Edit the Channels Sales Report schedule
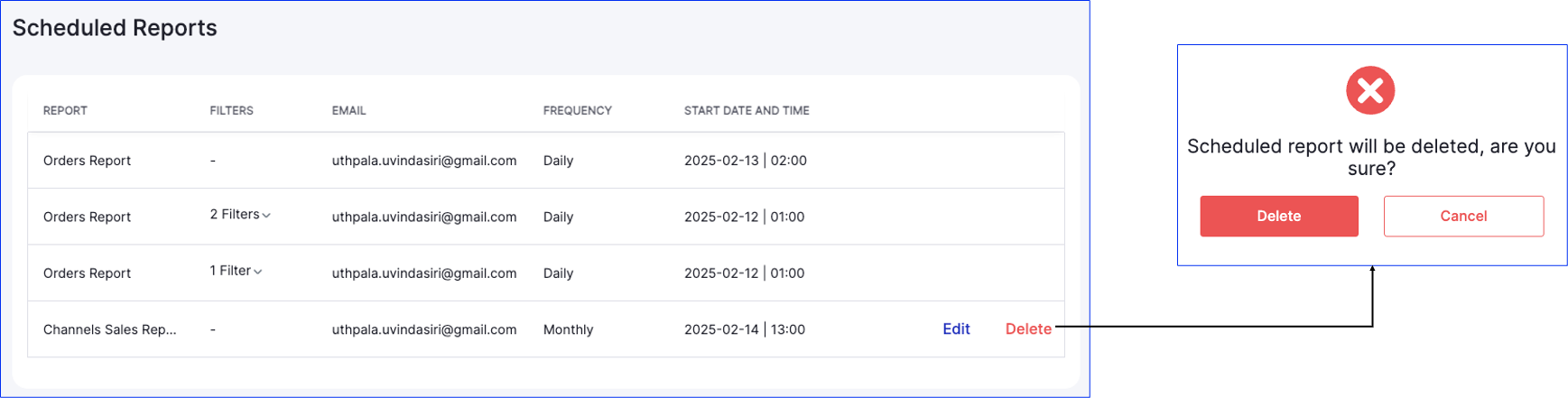Image resolution: width=1568 pixels, height=398 pixels. [x=956, y=329]
